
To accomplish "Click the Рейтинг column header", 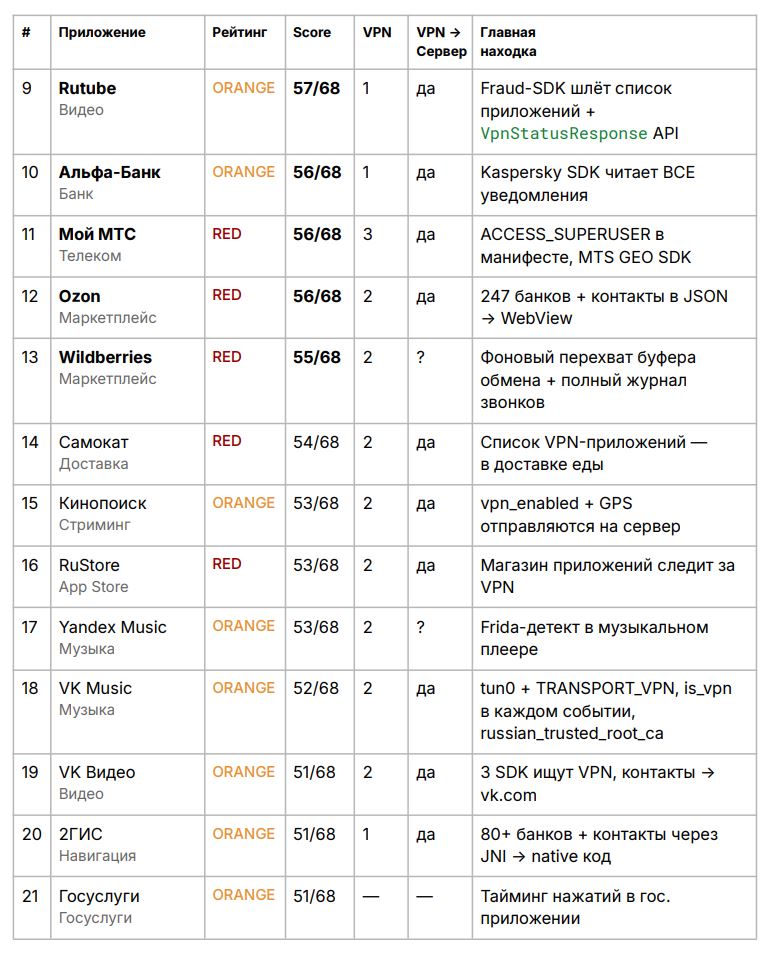I will pos(240,33).
